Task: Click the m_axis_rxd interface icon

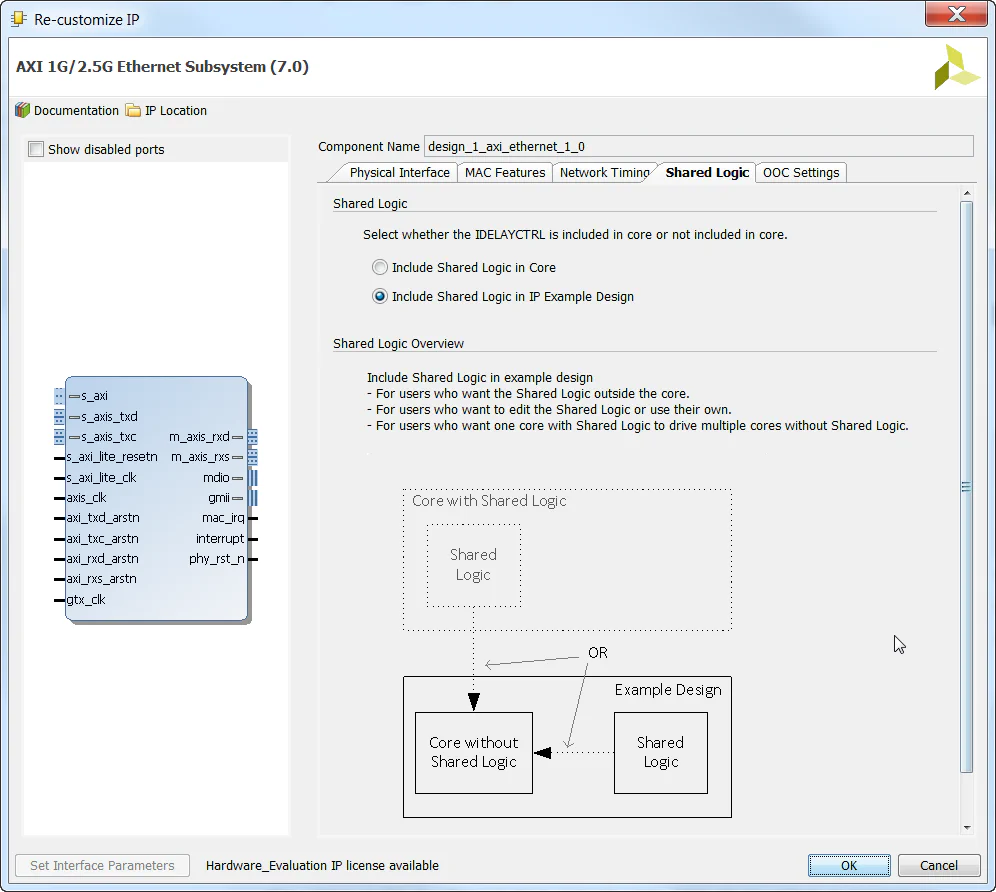Action: click(239, 437)
